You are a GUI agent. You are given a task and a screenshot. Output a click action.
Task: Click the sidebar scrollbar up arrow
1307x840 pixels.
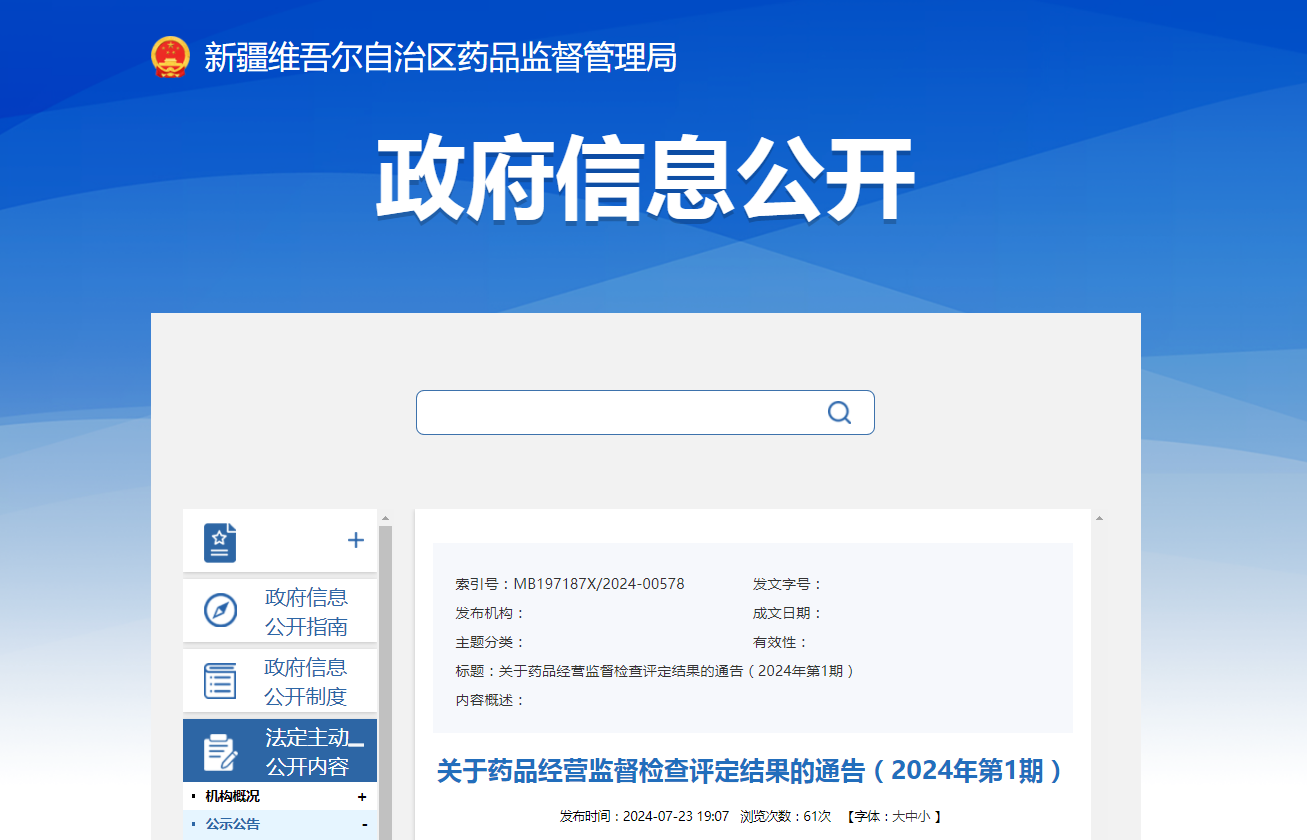(x=385, y=518)
